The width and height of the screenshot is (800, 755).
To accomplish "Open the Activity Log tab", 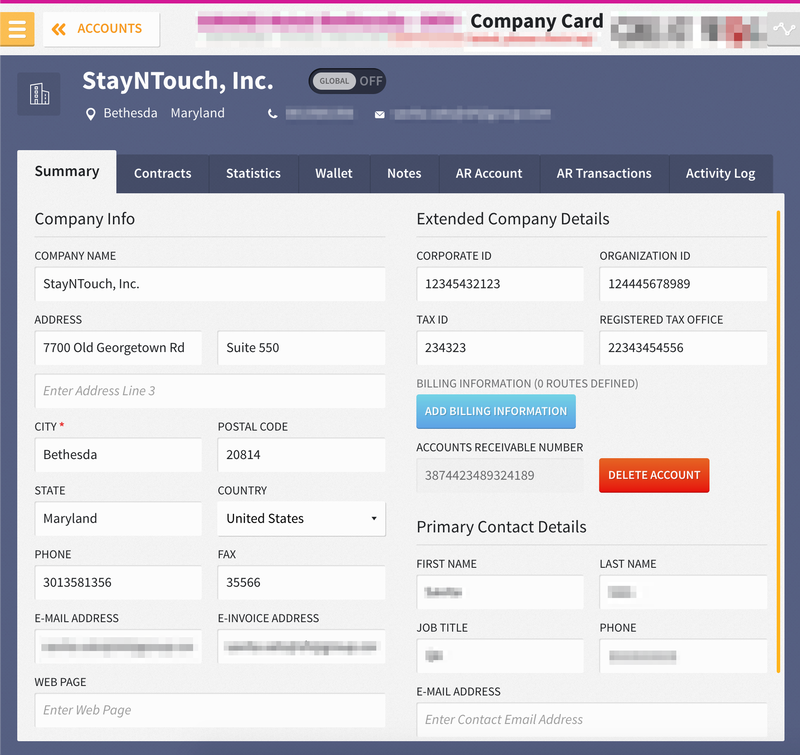I will (x=721, y=174).
